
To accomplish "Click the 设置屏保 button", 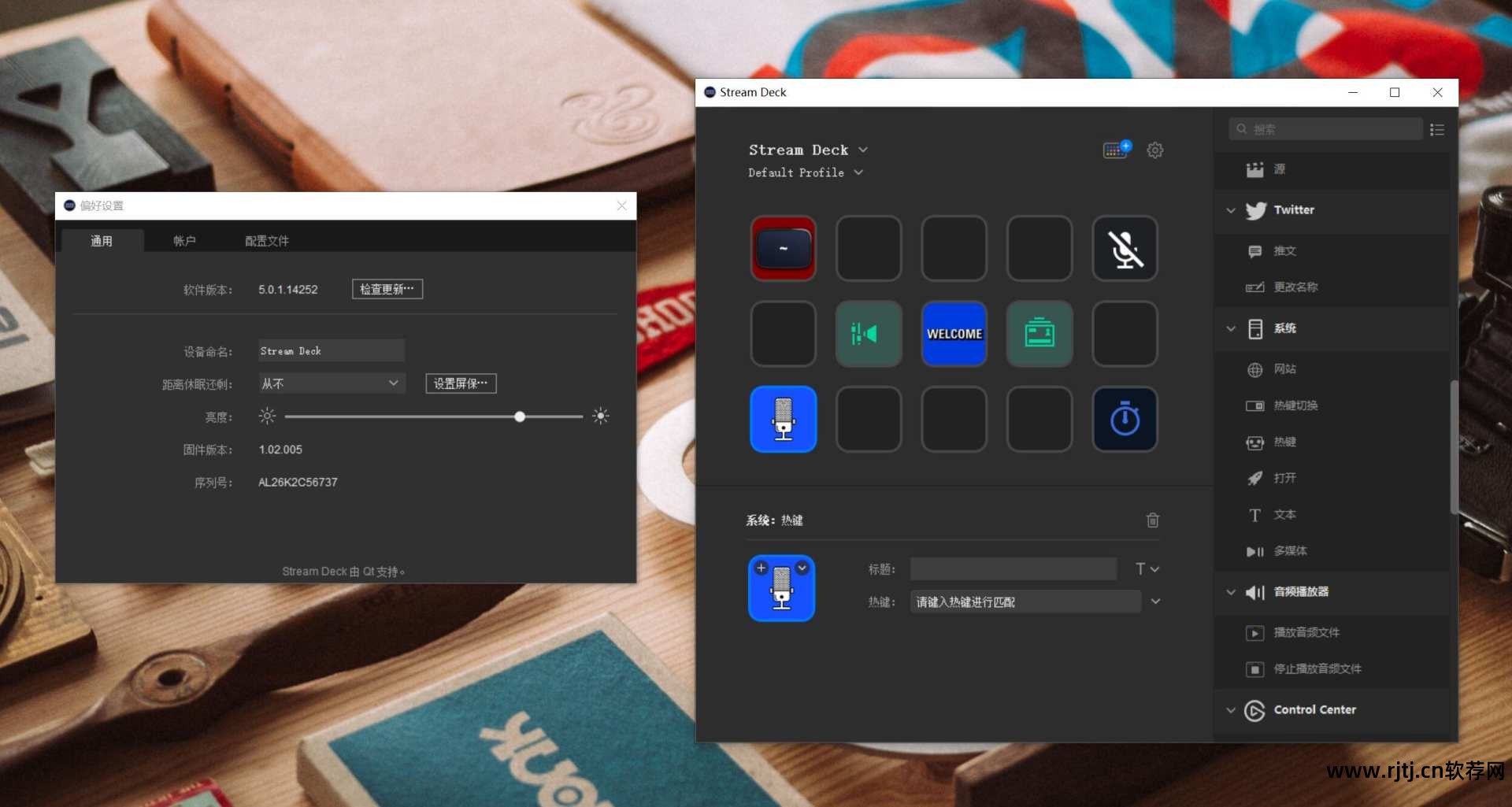I will (461, 383).
